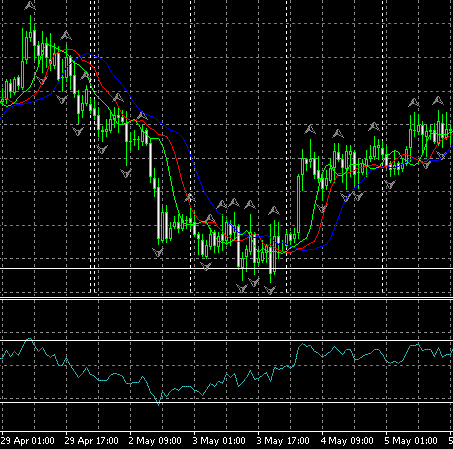Image resolution: width=453 pixels, height=450 pixels.
Task: Select the upper white level line in the indicator window
Action: [x=226, y=340]
